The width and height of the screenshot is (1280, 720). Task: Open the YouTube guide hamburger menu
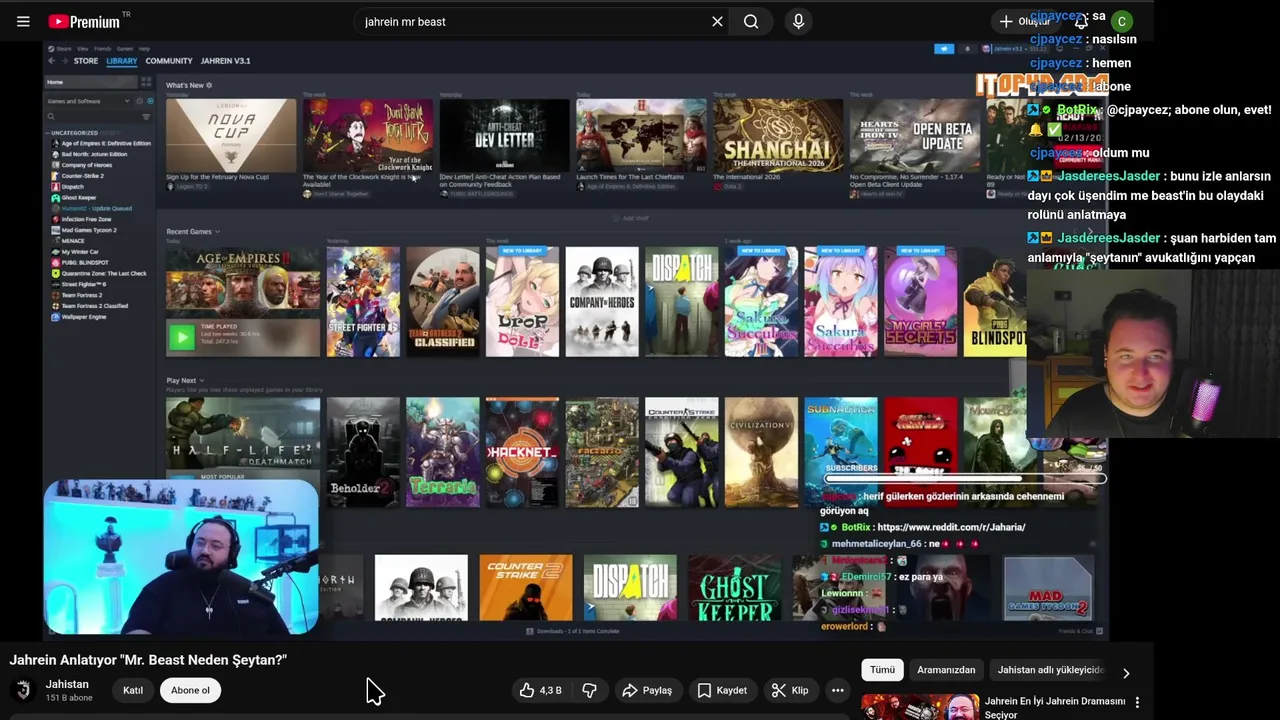23,21
